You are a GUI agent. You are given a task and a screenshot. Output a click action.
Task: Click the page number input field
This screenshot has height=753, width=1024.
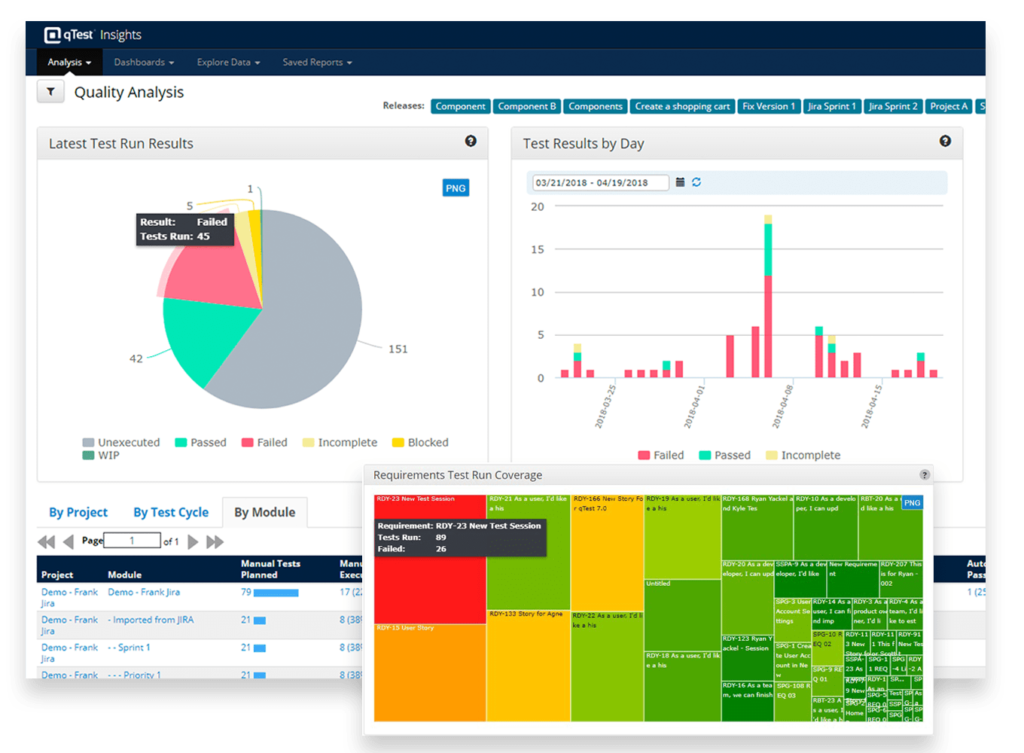(132, 541)
